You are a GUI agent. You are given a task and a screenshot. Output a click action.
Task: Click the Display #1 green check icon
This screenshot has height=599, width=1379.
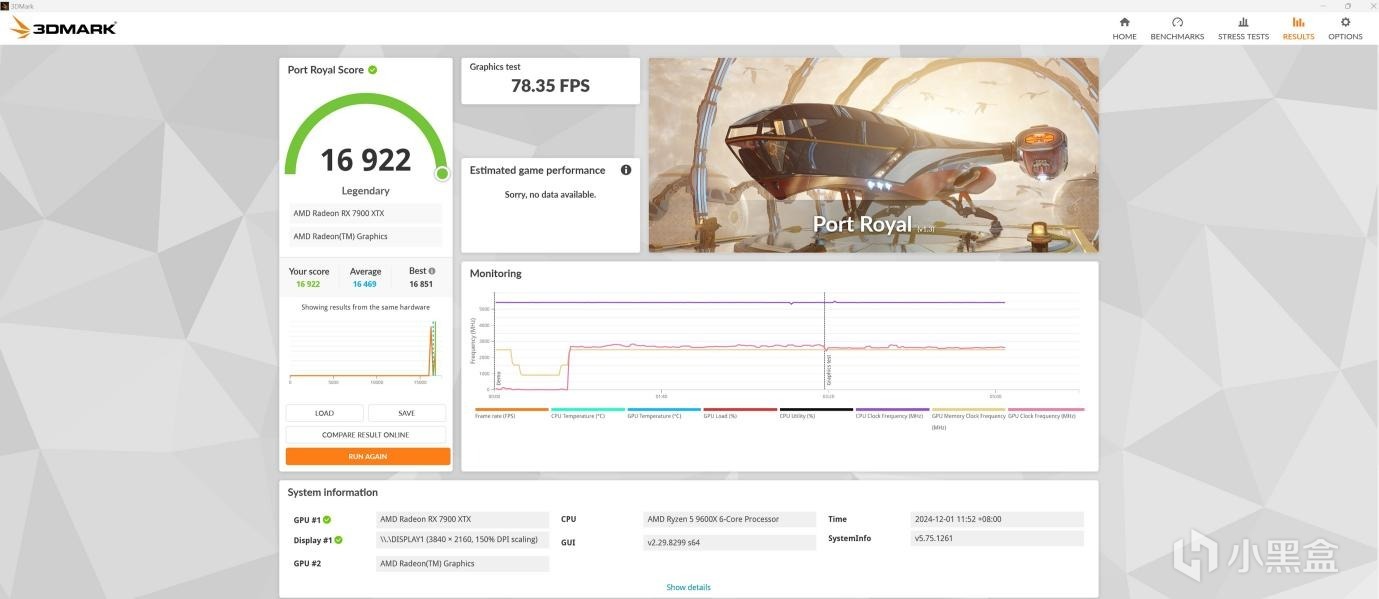coord(338,540)
